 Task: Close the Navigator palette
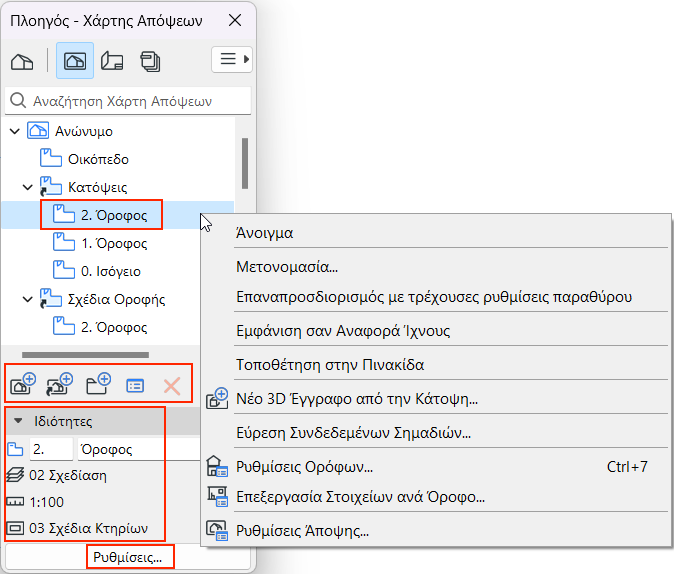tap(235, 20)
